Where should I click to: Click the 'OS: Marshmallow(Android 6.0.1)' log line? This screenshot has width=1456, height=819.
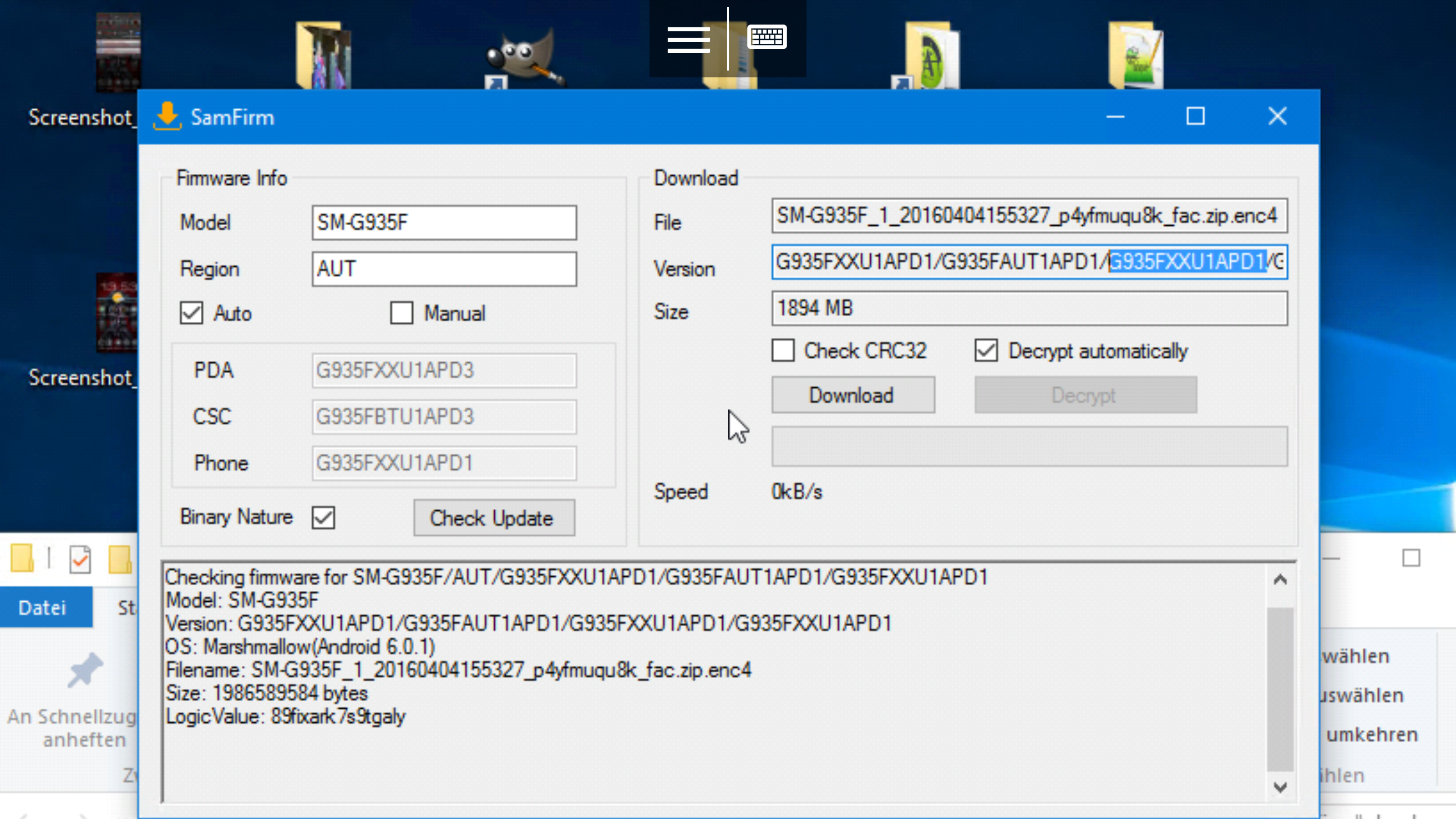click(x=300, y=647)
